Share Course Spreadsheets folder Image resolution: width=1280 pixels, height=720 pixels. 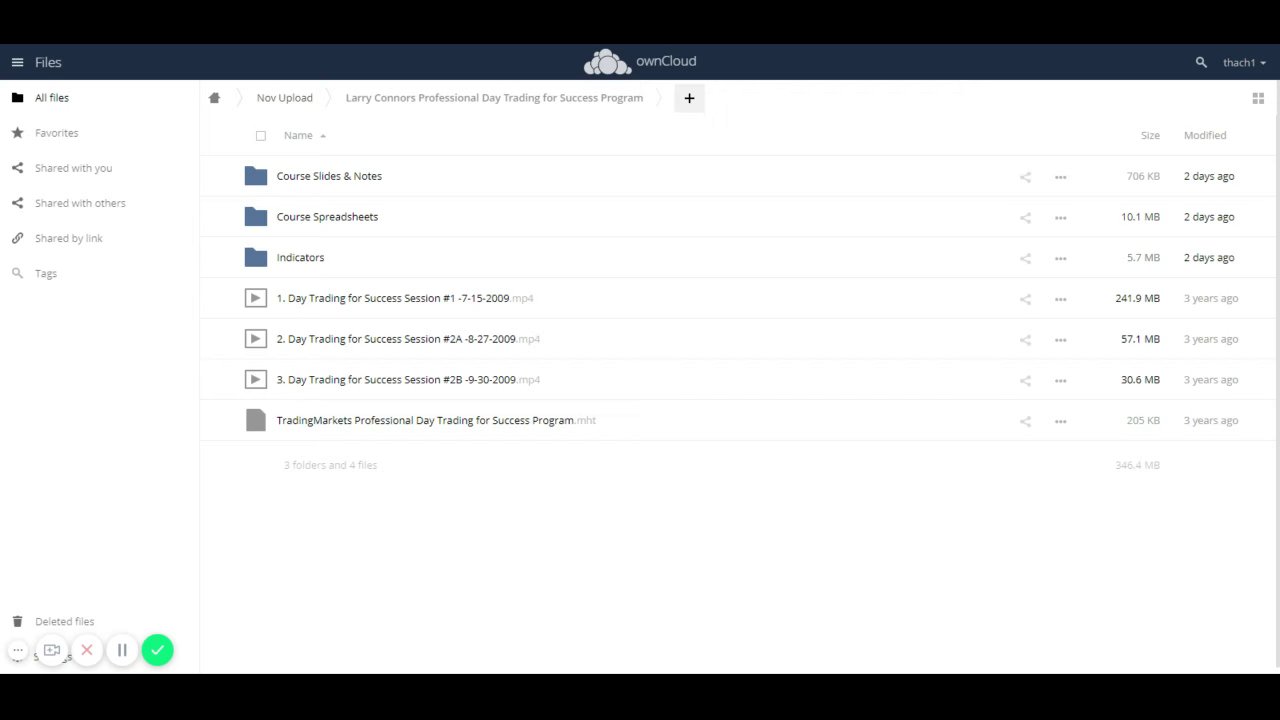point(1025,217)
